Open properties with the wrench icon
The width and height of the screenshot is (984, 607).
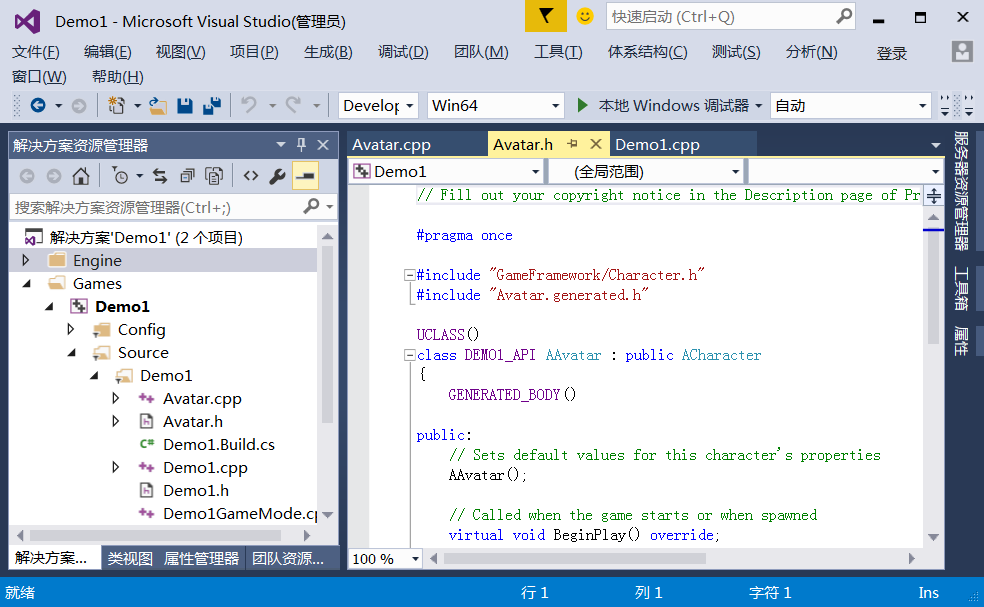(x=277, y=176)
